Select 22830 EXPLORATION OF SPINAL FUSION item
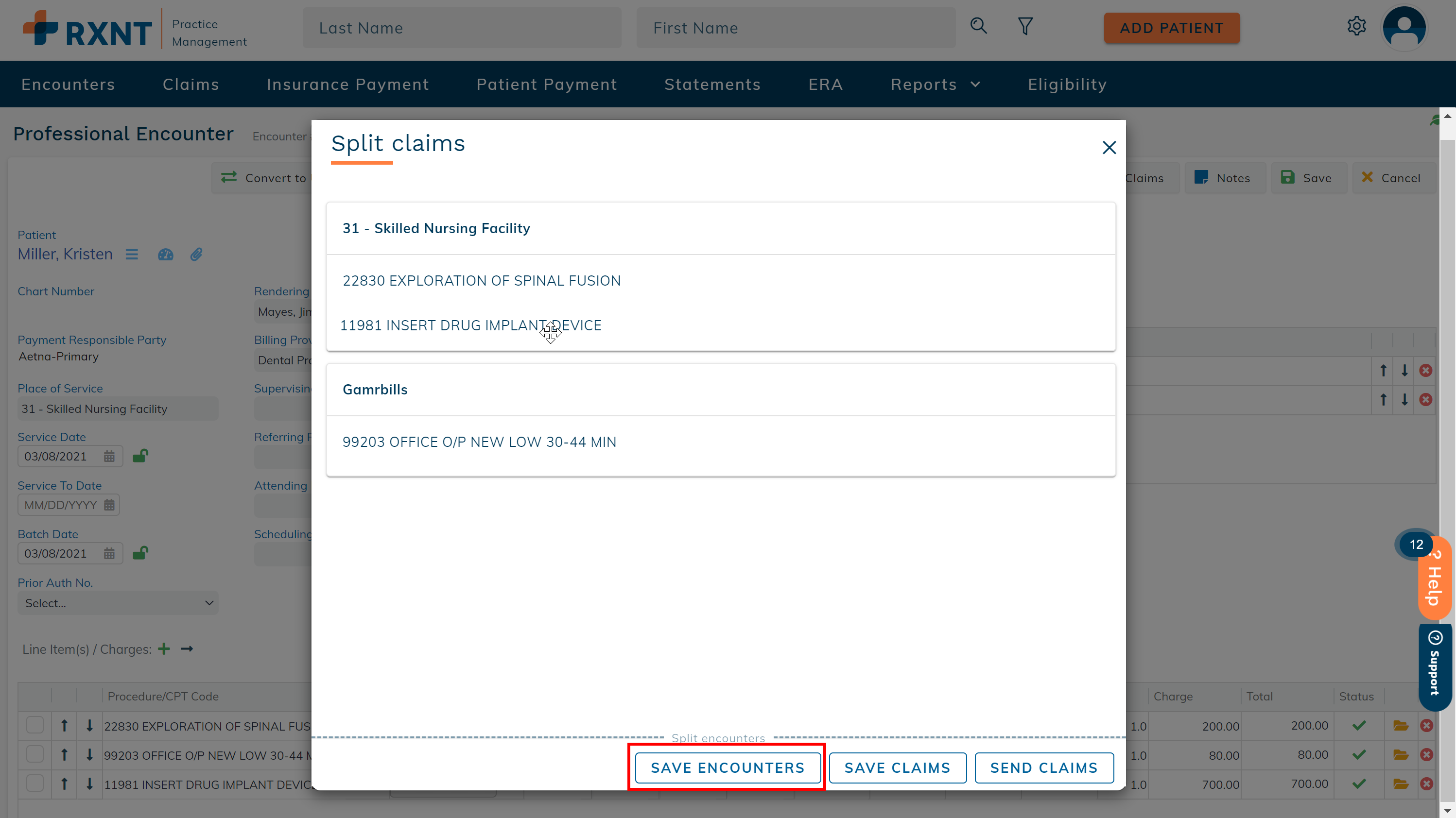Viewport: 1456px width, 818px height. click(482, 281)
